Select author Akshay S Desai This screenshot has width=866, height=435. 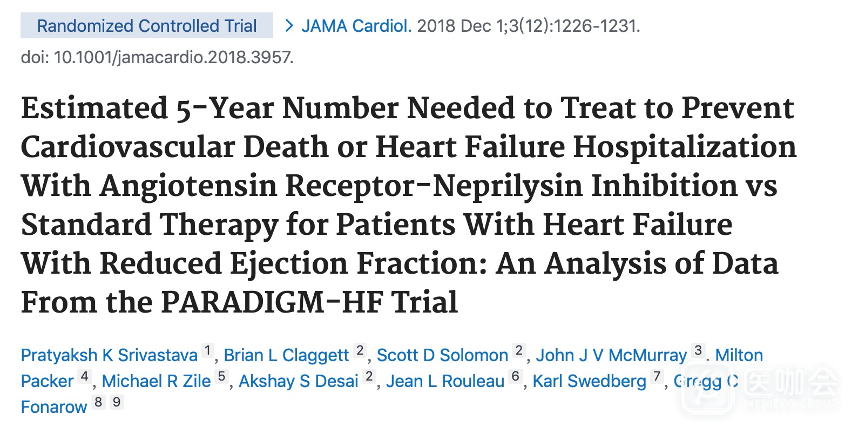(x=298, y=381)
